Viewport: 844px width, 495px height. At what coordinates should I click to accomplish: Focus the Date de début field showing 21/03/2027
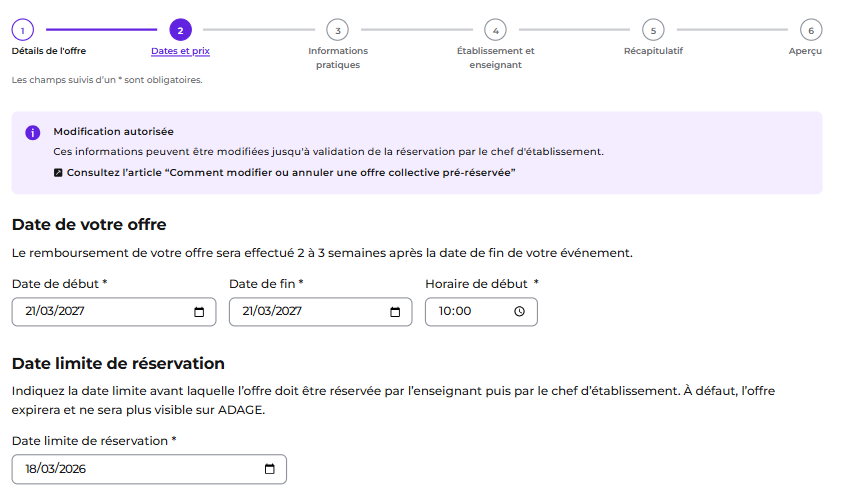114,312
